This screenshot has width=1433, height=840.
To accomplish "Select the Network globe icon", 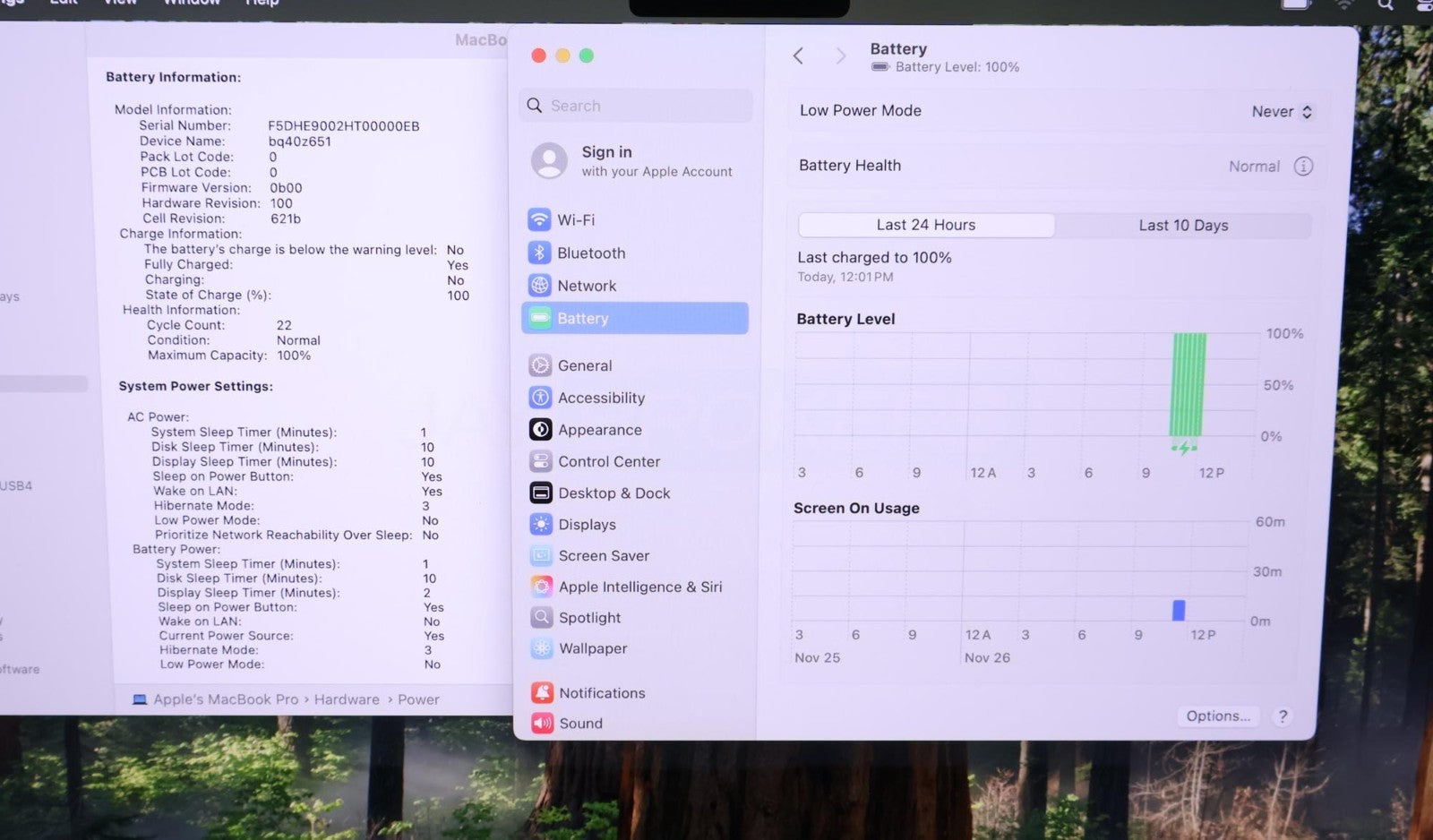I will [x=539, y=286].
